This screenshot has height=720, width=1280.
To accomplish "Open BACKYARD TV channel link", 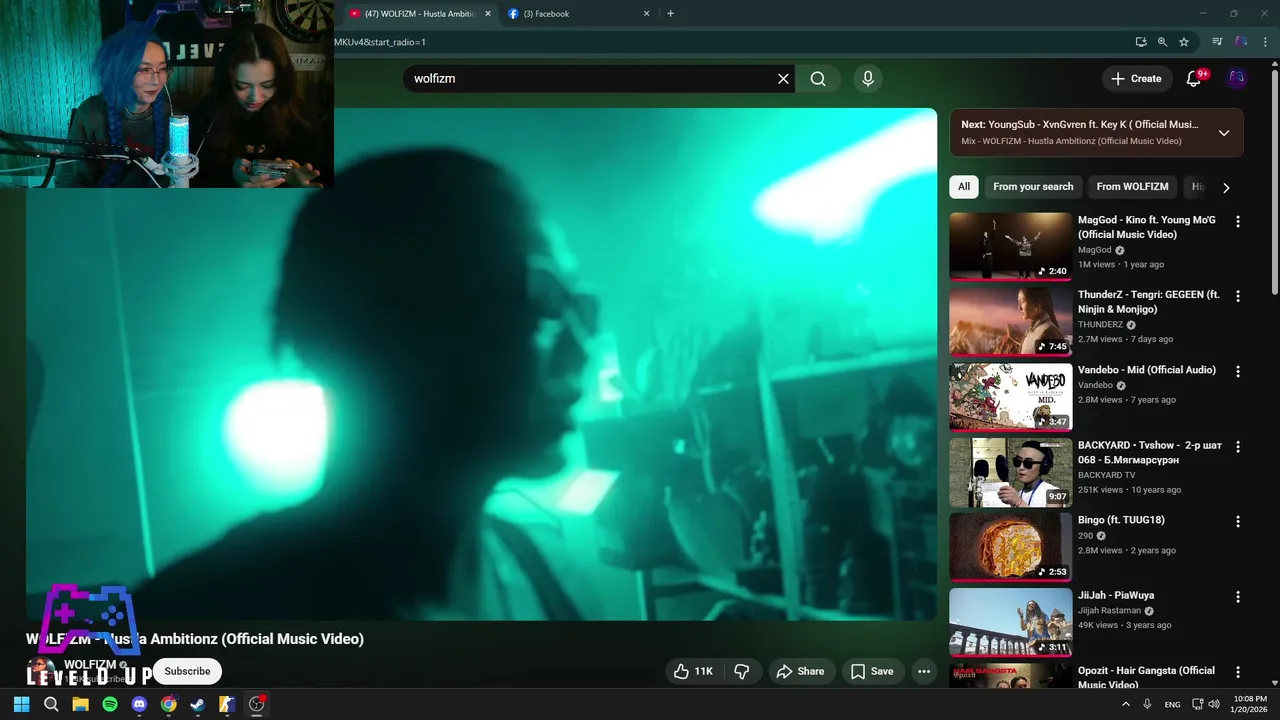I will [1106, 475].
